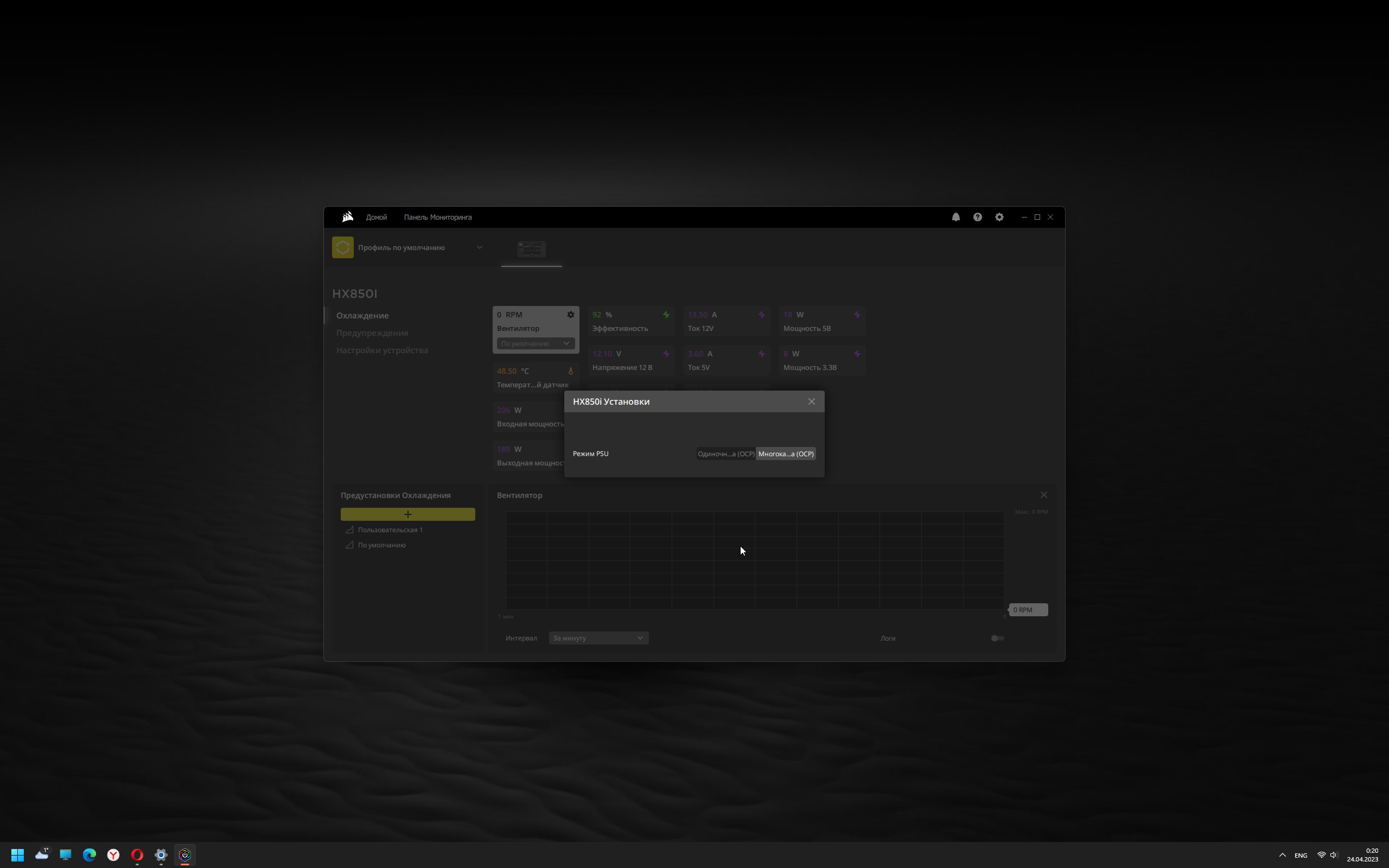Click the notifications bell icon
Viewport: 1389px width, 868px height.
[955, 217]
